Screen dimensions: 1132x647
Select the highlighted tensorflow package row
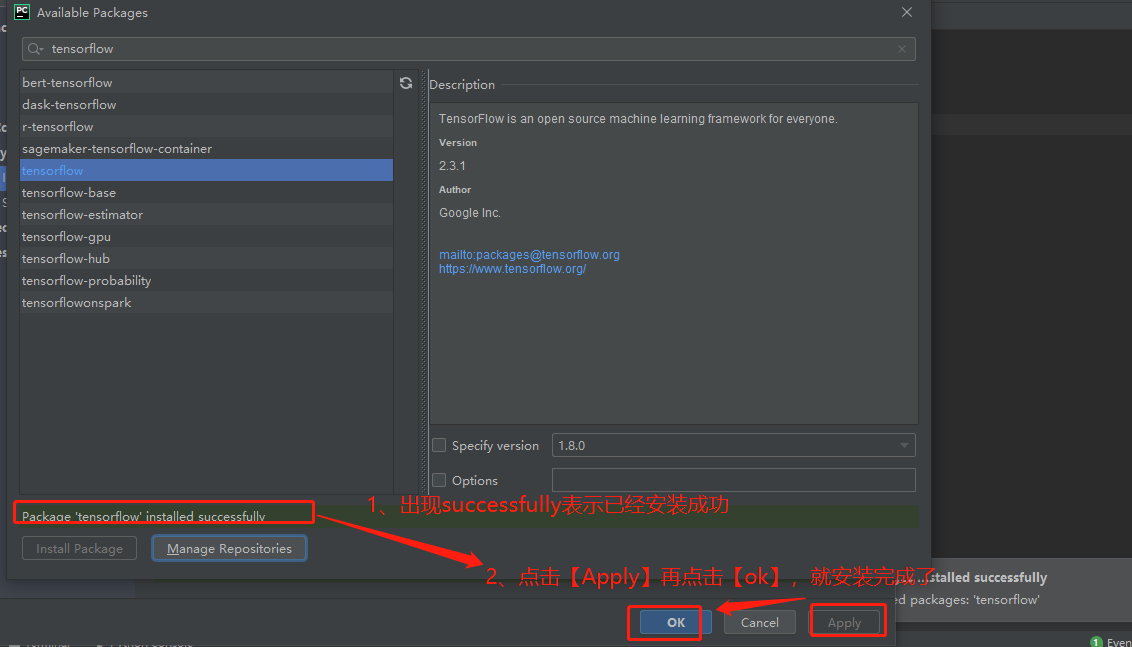point(206,170)
